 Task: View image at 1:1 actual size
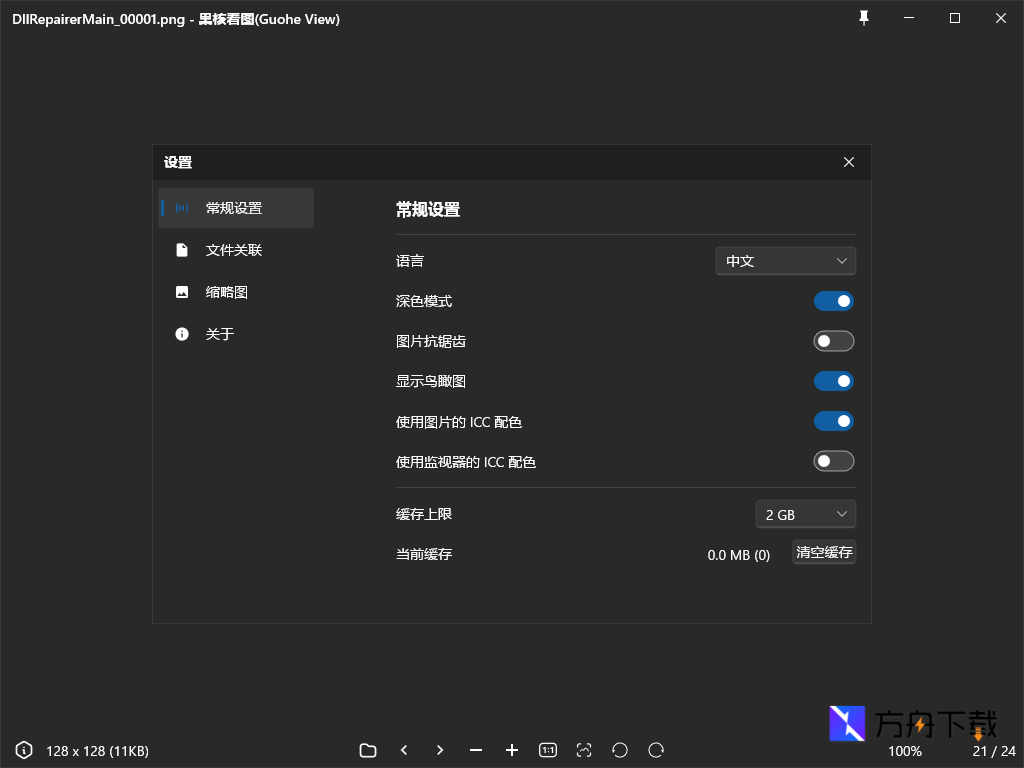[548, 750]
